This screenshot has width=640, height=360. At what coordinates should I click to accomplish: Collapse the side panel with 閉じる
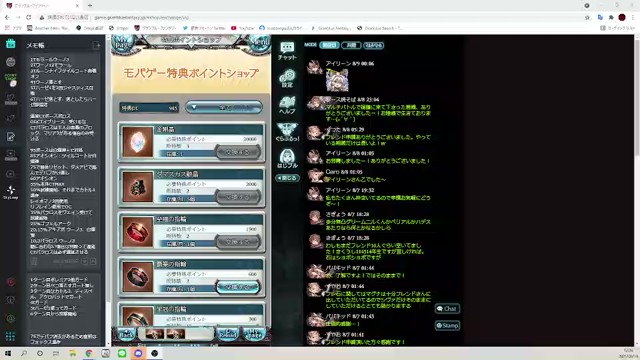(x=287, y=178)
